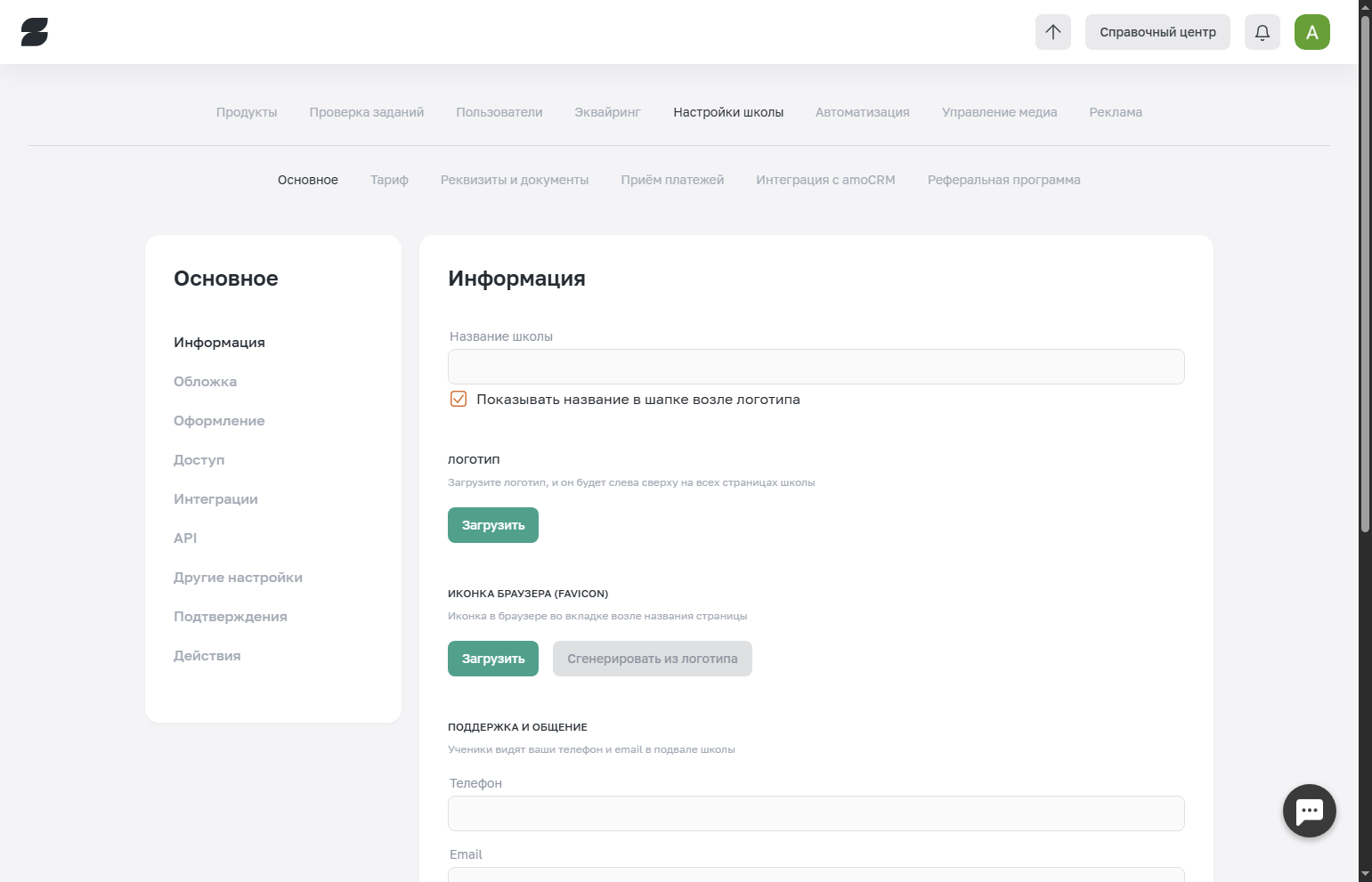The image size is (1372, 882).
Task: Open Реквизиты и документы sub-tab
Action: pyautogui.click(x=515, y=180)
